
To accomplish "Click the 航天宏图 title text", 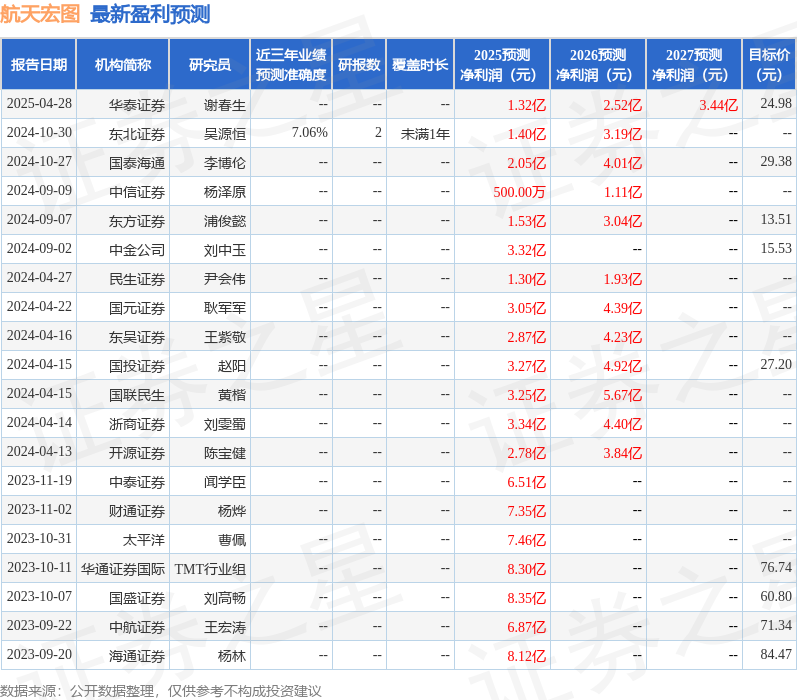I will pos(40,14).
